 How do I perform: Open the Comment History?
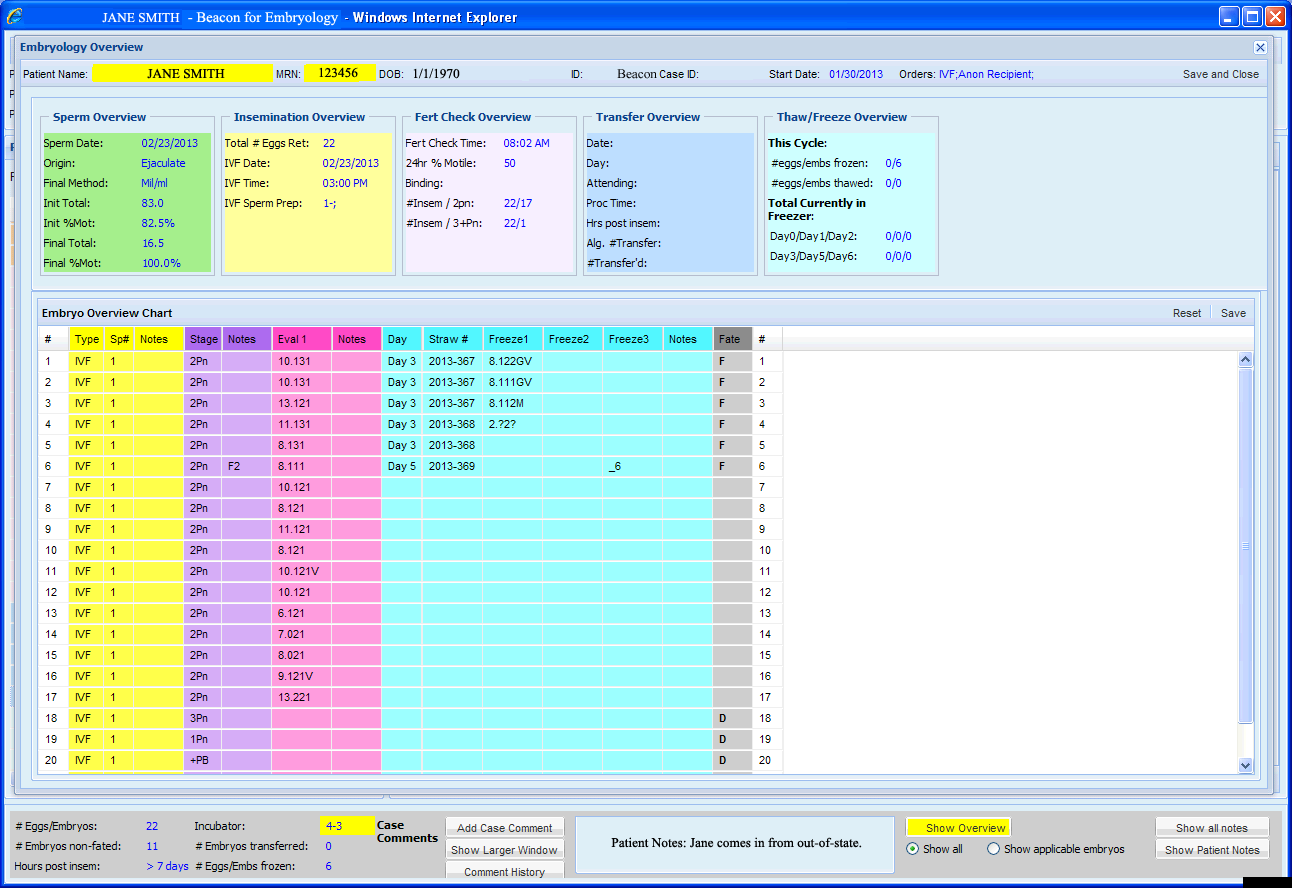504,871
